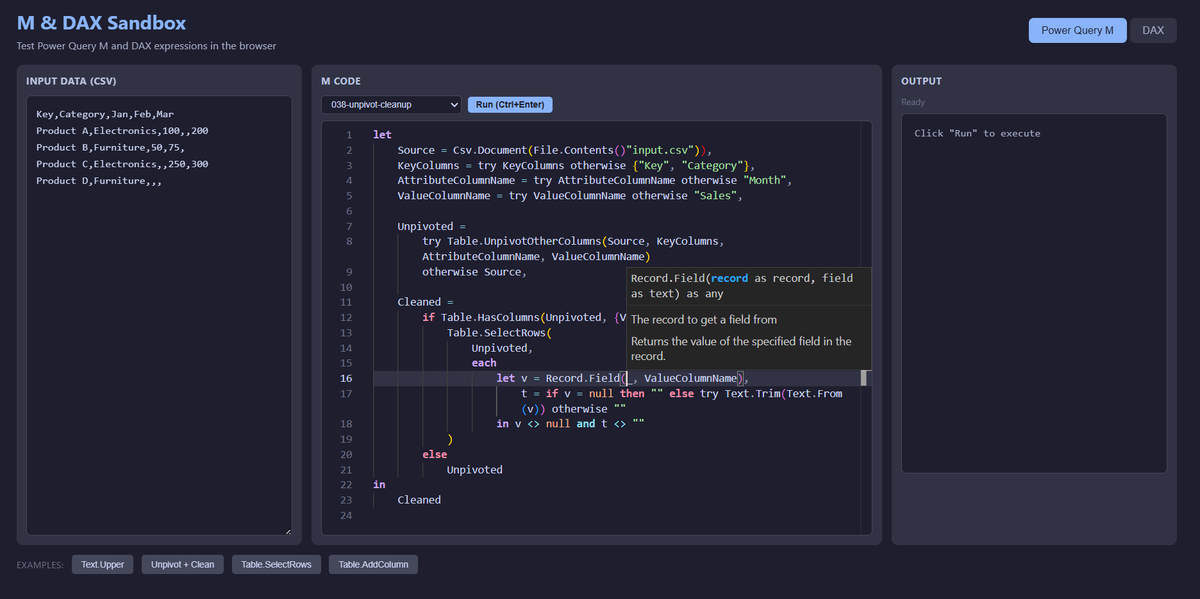Click the 'Ready' status label
This screenshot has width=1200, height=599.
pos(913,102)
